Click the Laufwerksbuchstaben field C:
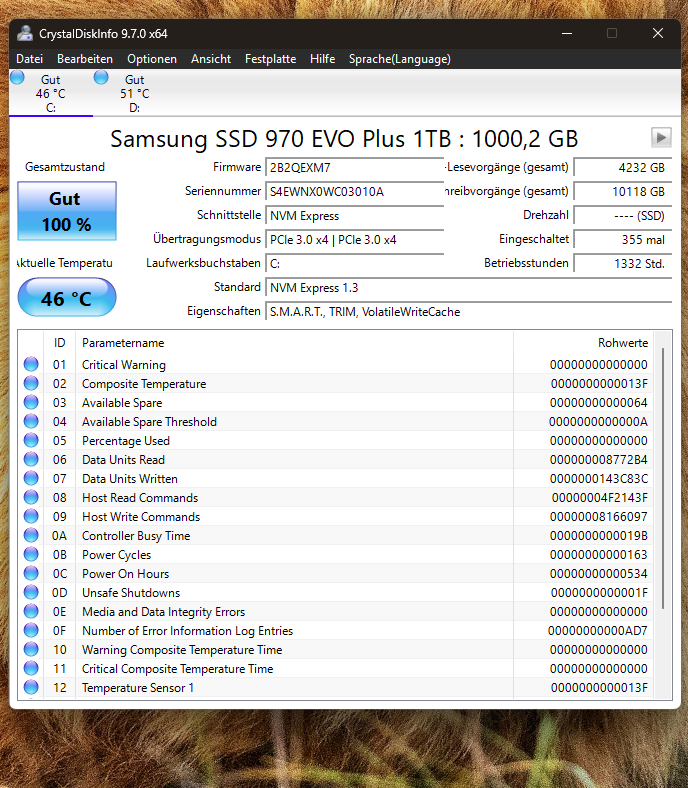This screenshot has width=688, height=788. [354, 263]
